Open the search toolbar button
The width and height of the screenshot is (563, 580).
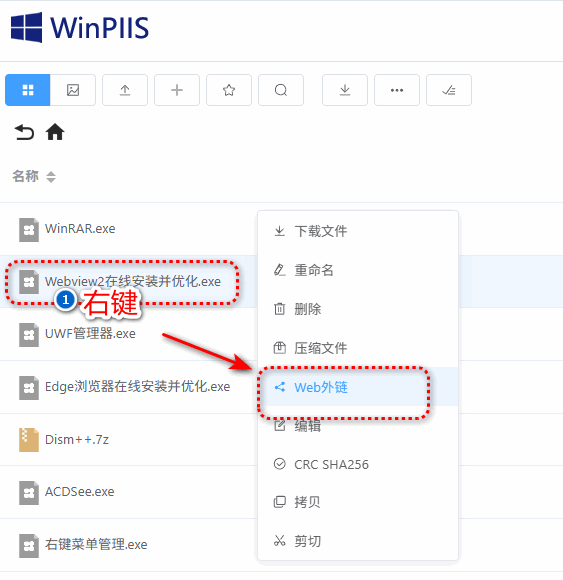coord(281,90)
